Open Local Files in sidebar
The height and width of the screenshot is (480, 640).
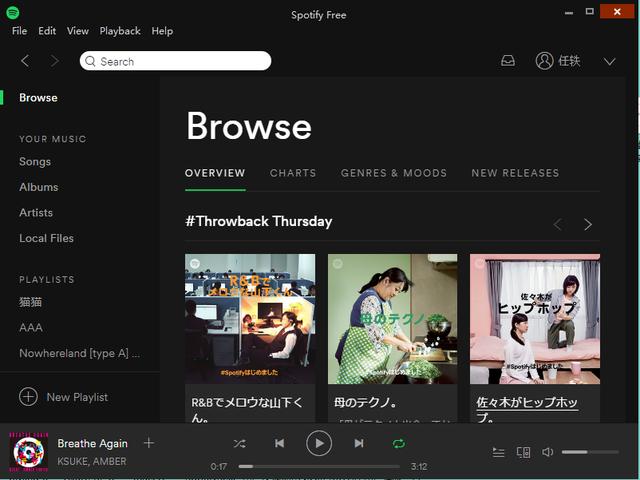(x=47, y=238)
